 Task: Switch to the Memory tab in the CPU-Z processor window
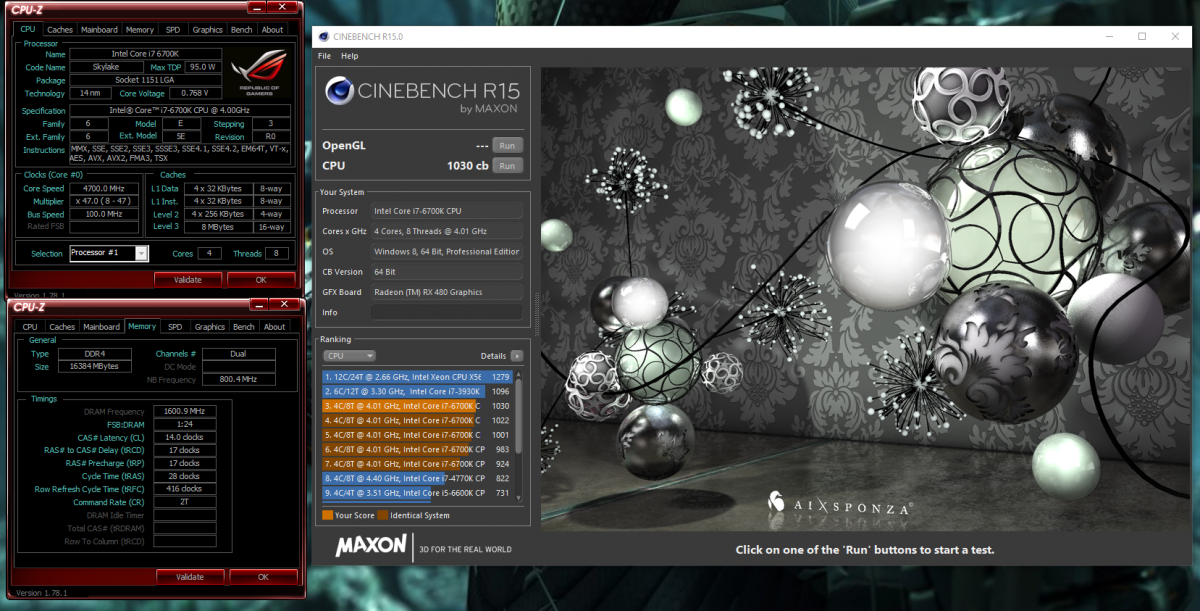coord(140,30)
